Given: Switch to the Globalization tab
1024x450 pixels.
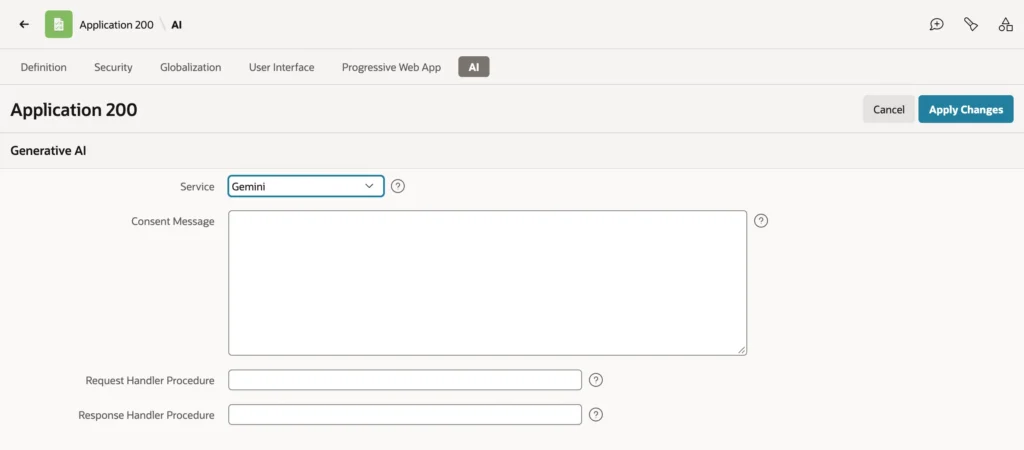Looking at the screenshot, I should pyautogui.click(x=191, y=67).
